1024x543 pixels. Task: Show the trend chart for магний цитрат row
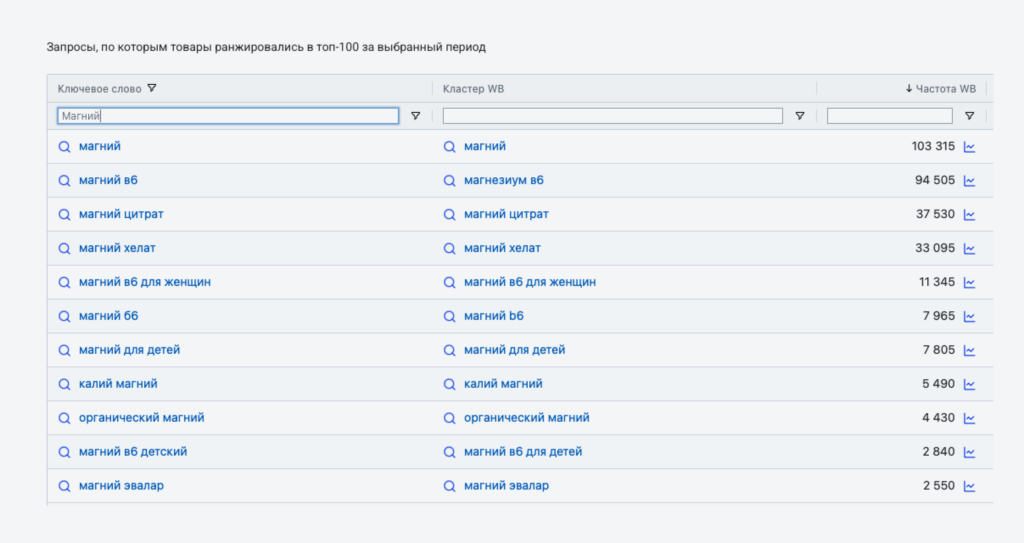pos(969,215)
